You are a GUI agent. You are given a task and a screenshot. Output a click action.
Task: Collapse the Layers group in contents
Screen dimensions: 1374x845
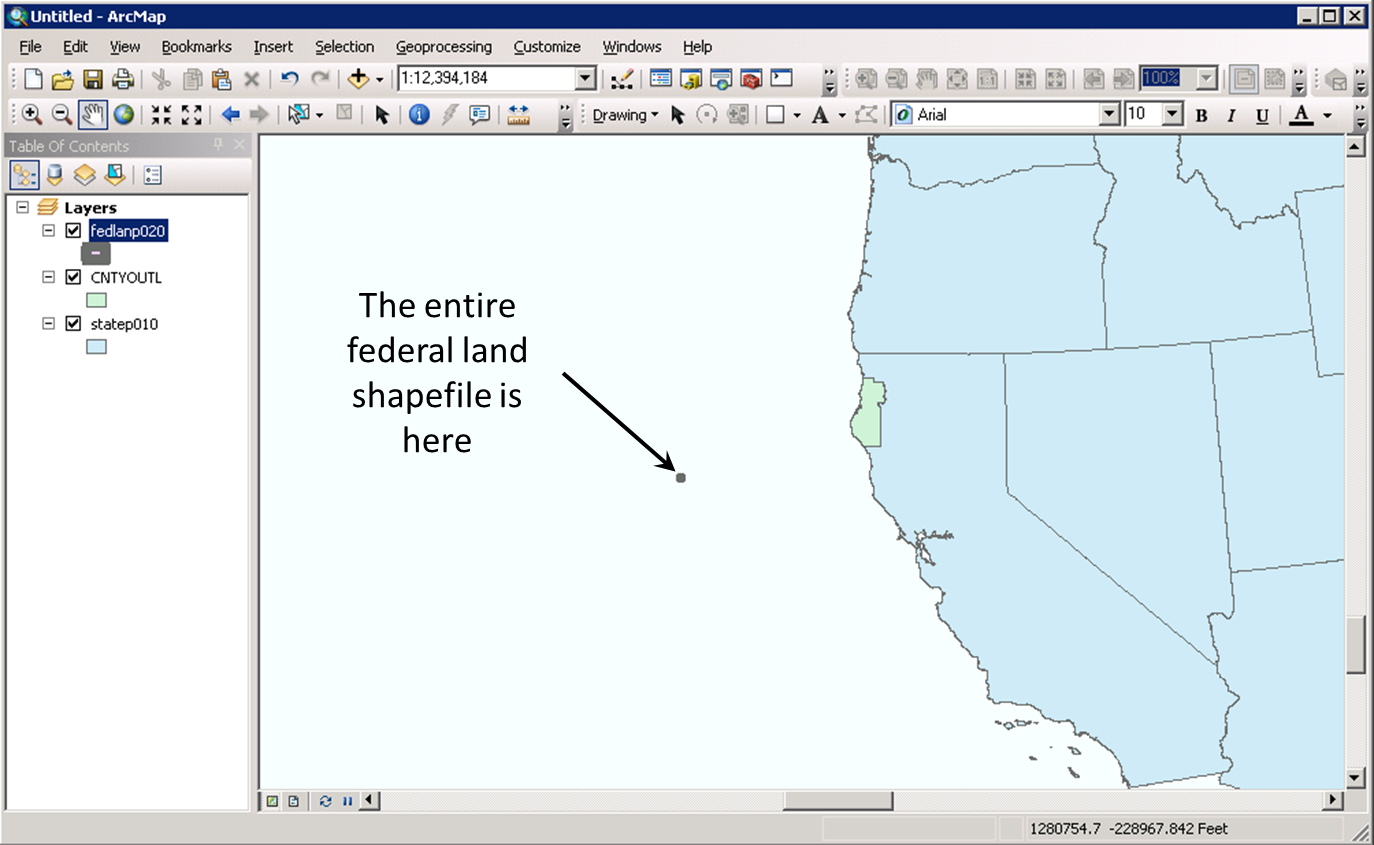[23, 207]
